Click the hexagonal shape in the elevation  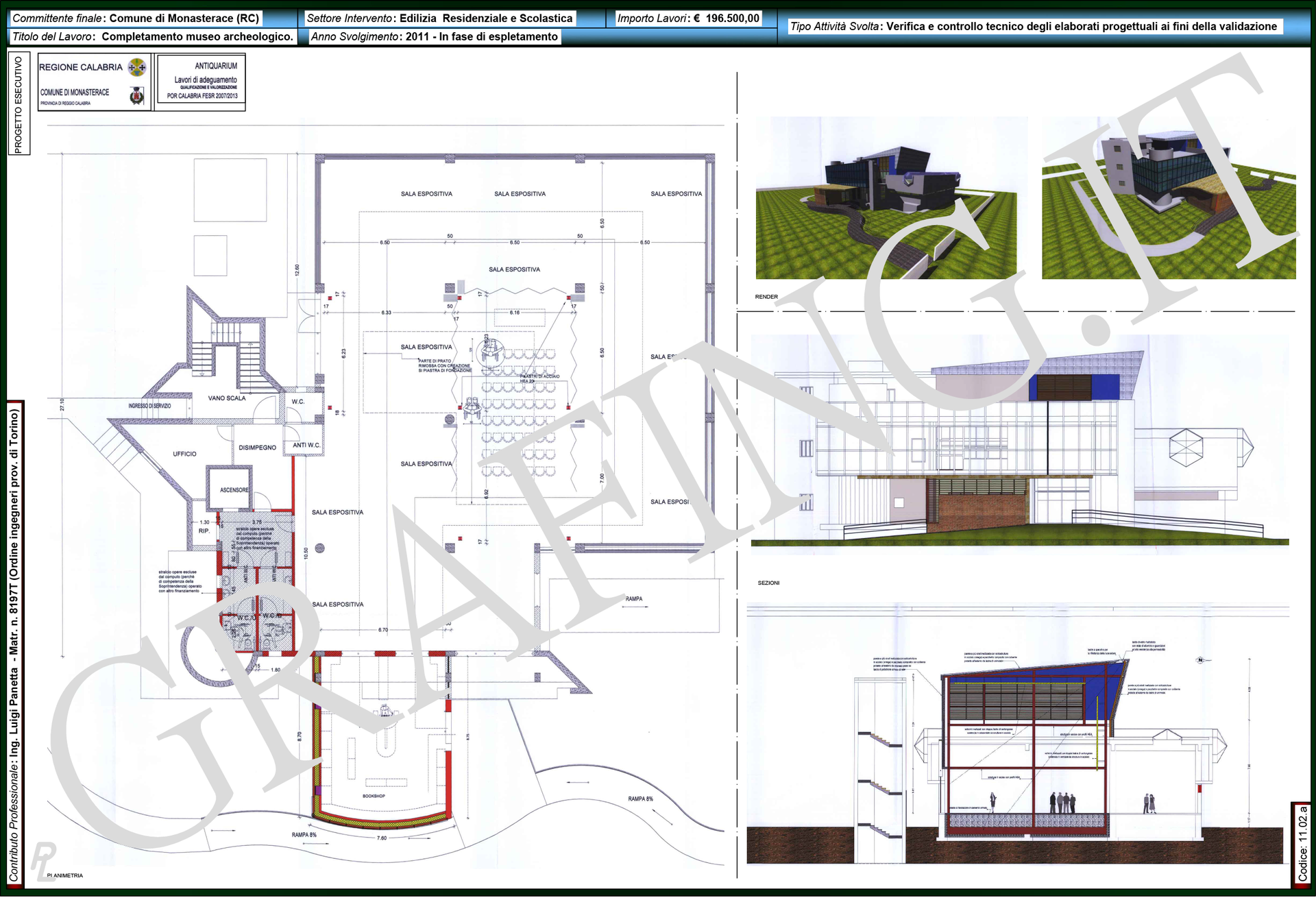click(x=1186, y=448)
